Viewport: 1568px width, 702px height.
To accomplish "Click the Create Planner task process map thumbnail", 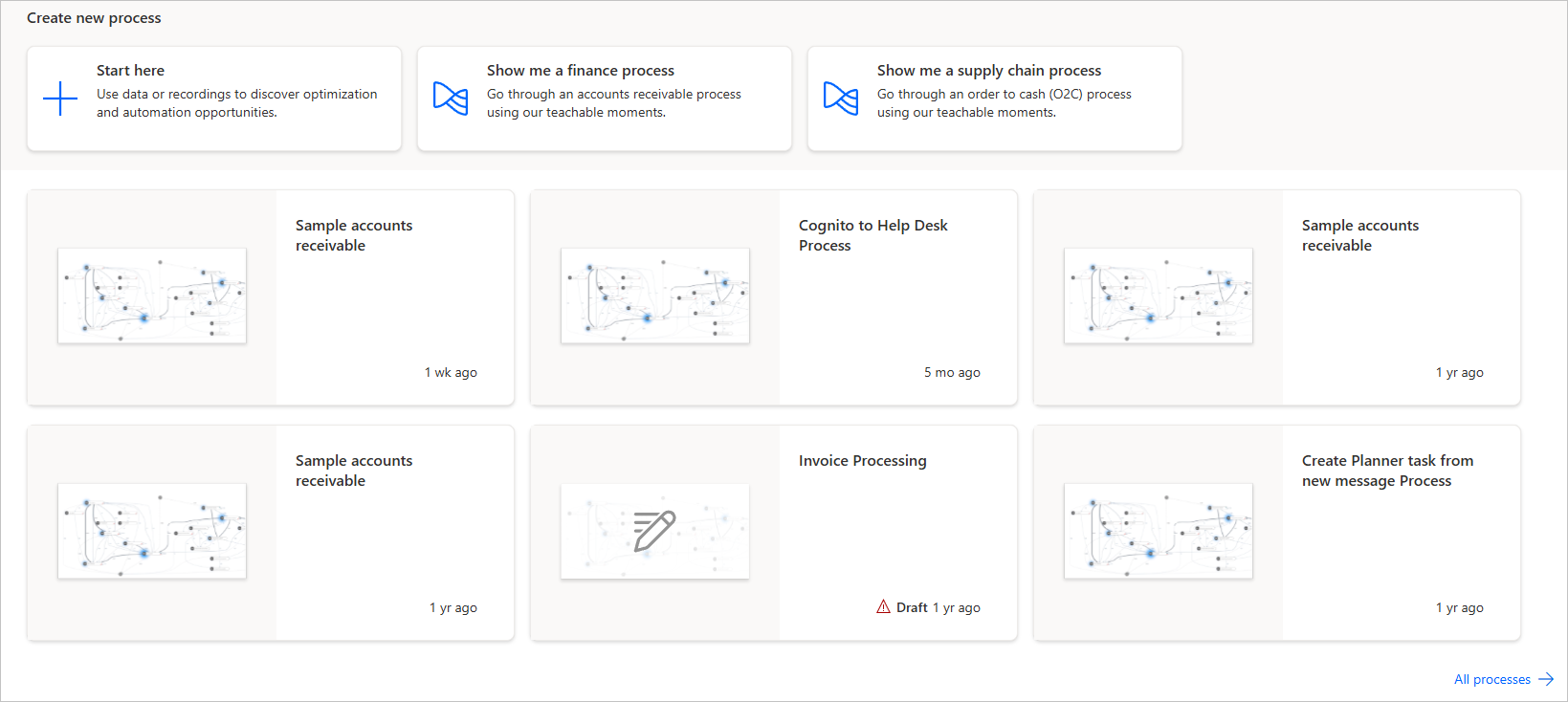I will 1158,531.
